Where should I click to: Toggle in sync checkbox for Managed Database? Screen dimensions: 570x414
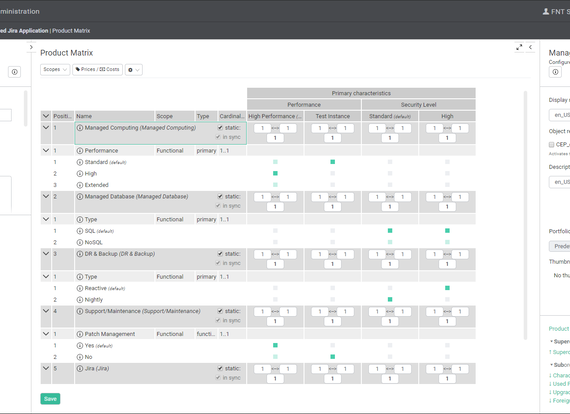[218, 206]
